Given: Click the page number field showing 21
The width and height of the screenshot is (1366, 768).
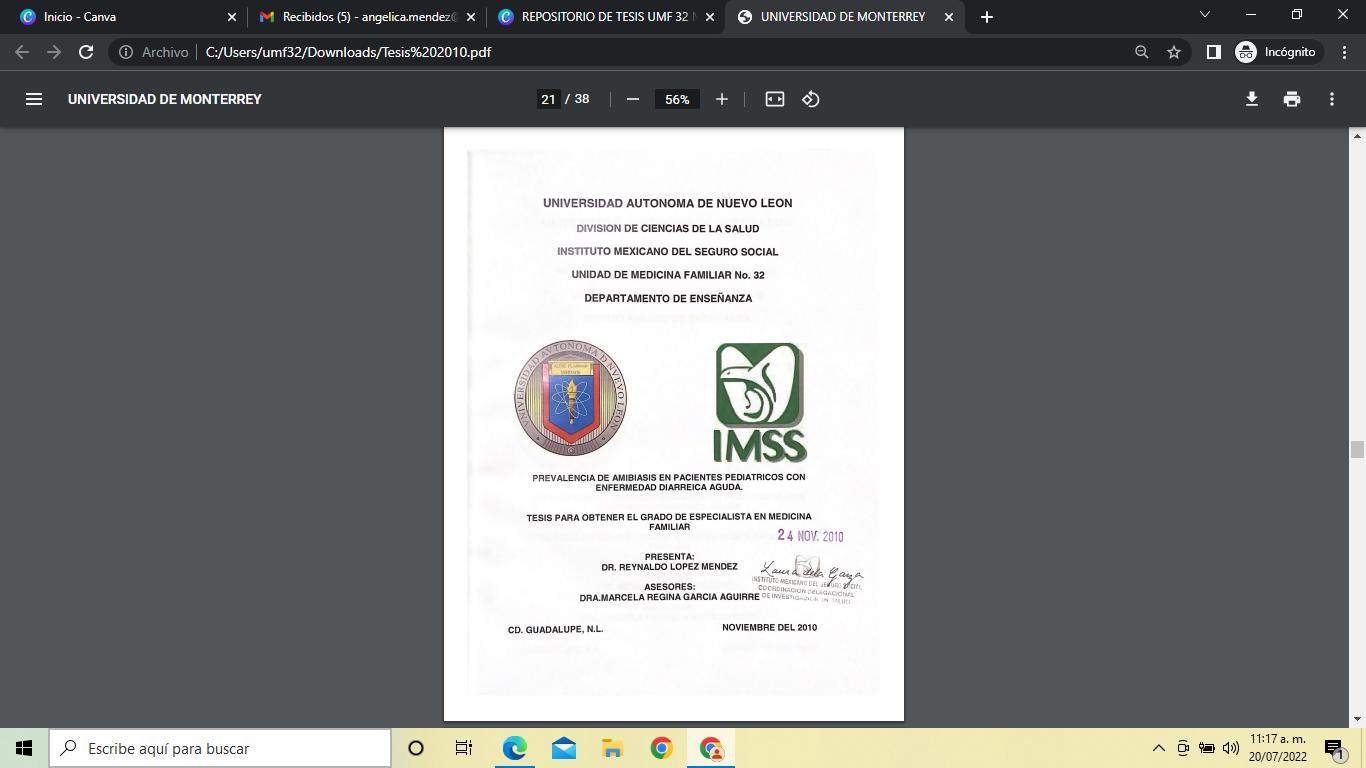Looking at the screenshot, I should coord(548,99).
